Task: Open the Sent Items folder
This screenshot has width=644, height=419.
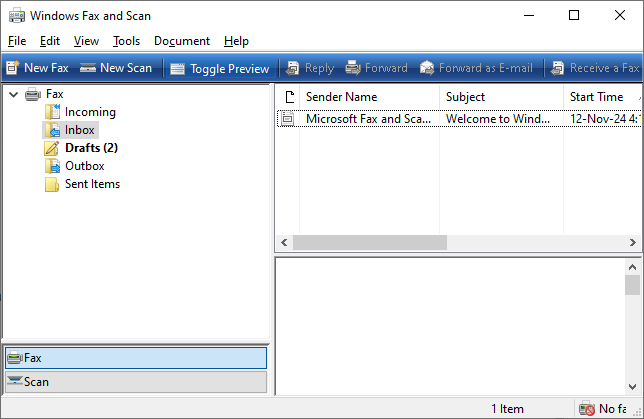Action: coord(92,184)
